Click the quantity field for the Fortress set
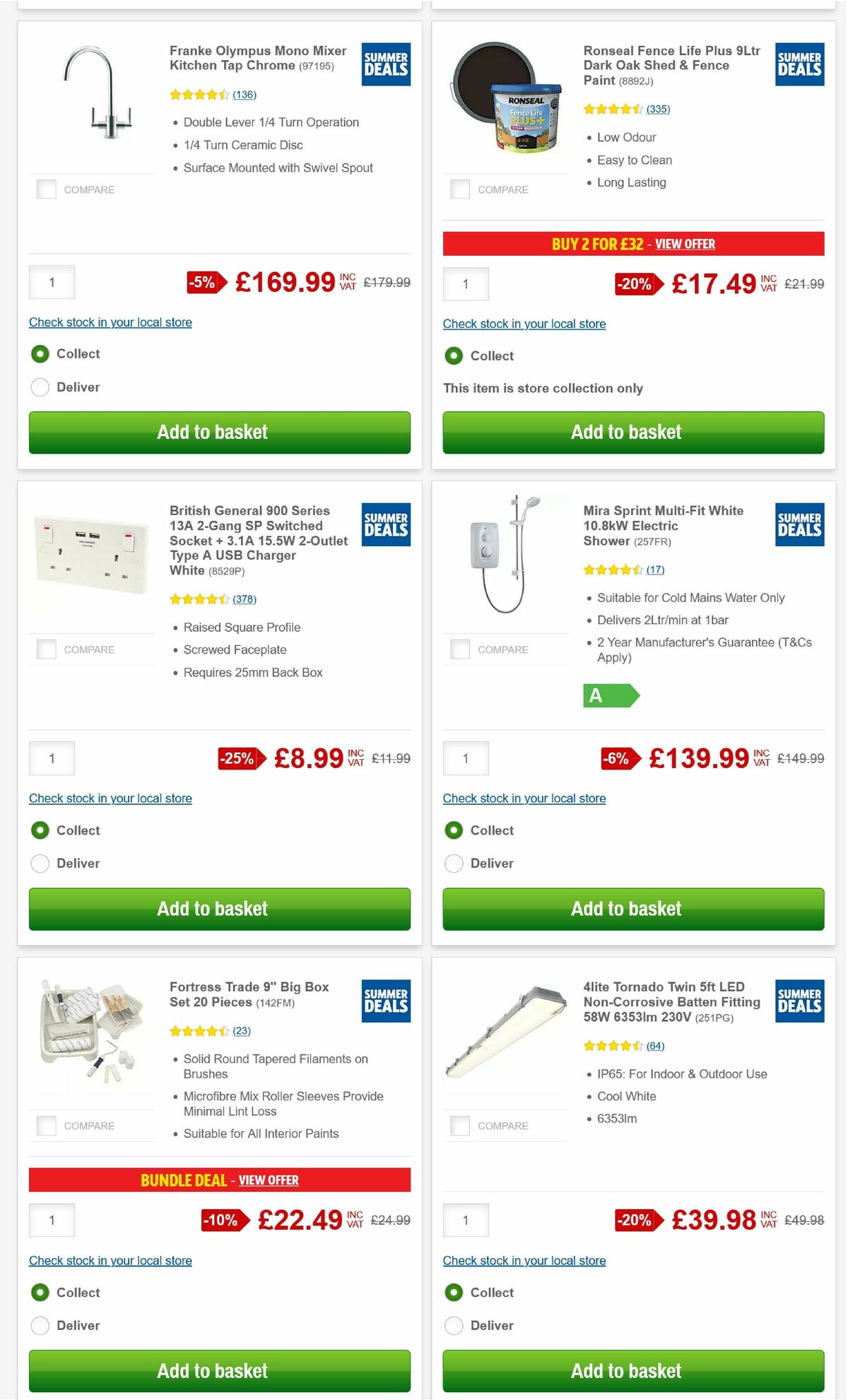848x1400 pixels. (52, 1220)
